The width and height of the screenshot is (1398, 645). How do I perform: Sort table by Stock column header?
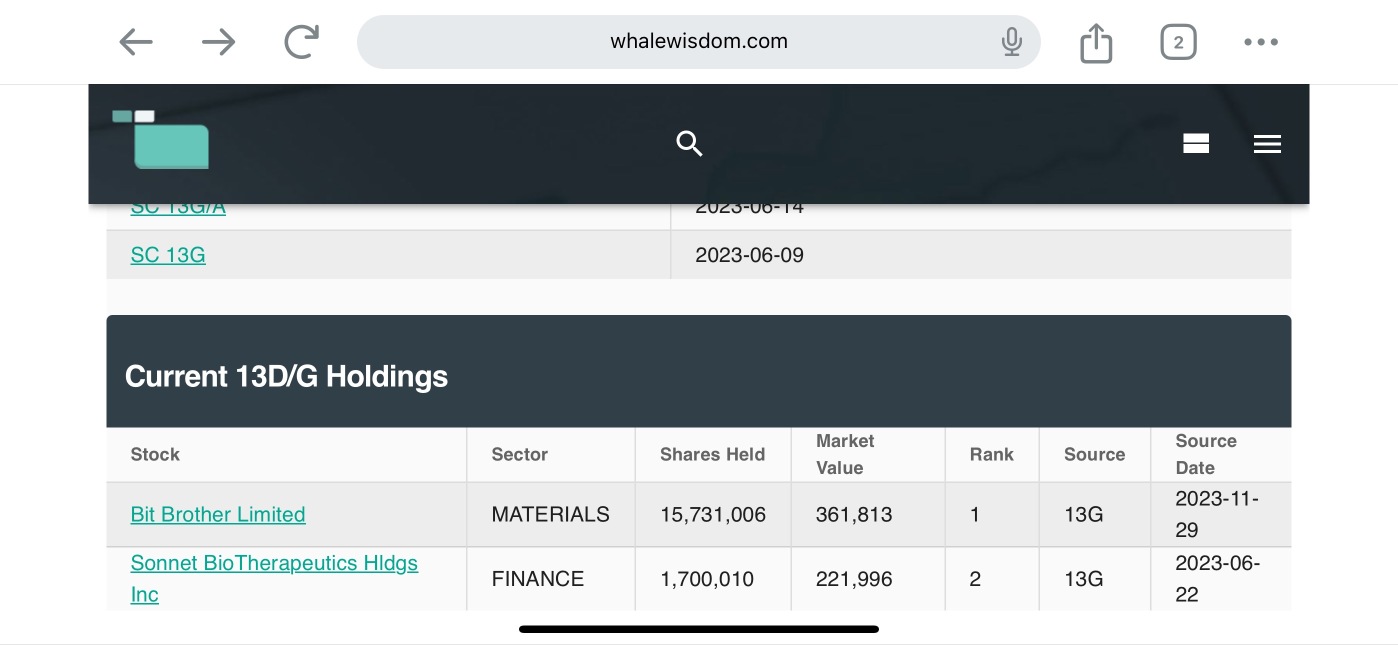coord(155,454)
